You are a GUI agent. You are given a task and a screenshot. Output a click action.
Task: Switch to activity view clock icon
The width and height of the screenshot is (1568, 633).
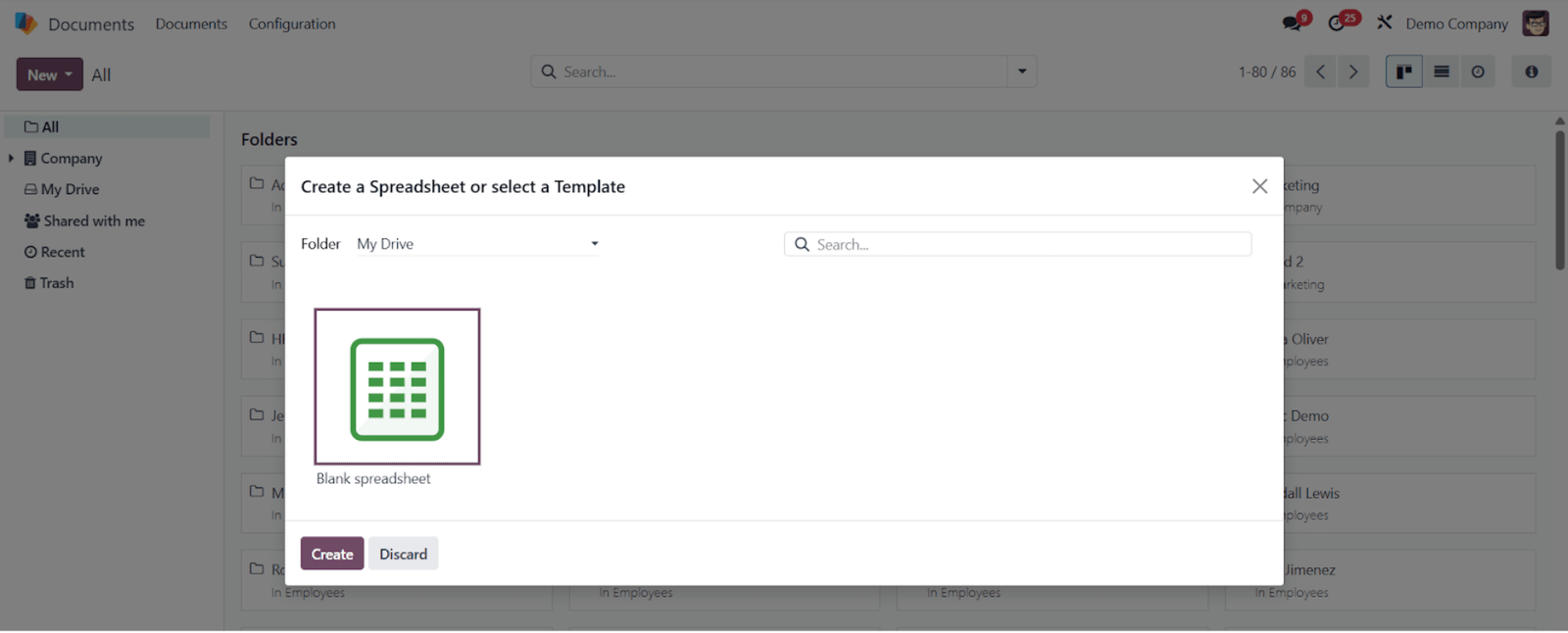(x=1478, y=72)
